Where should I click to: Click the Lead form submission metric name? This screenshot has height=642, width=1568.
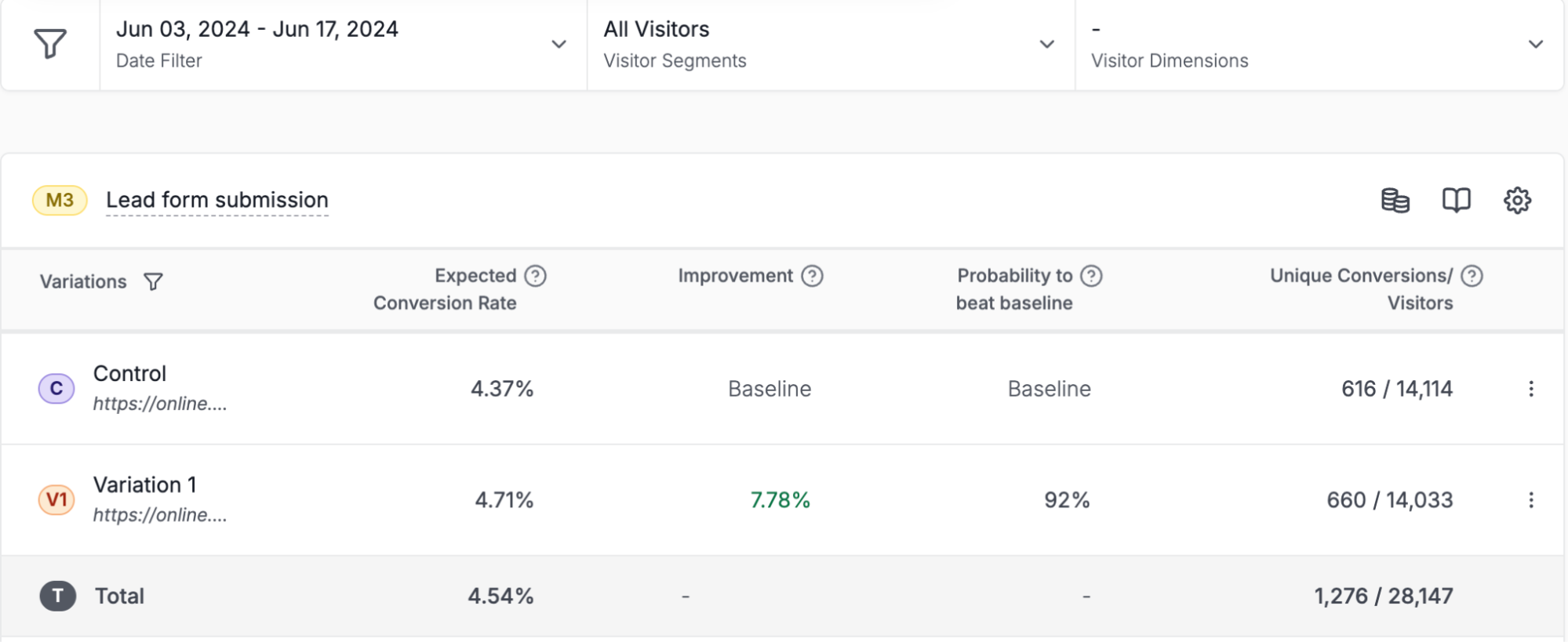point(217,201)
